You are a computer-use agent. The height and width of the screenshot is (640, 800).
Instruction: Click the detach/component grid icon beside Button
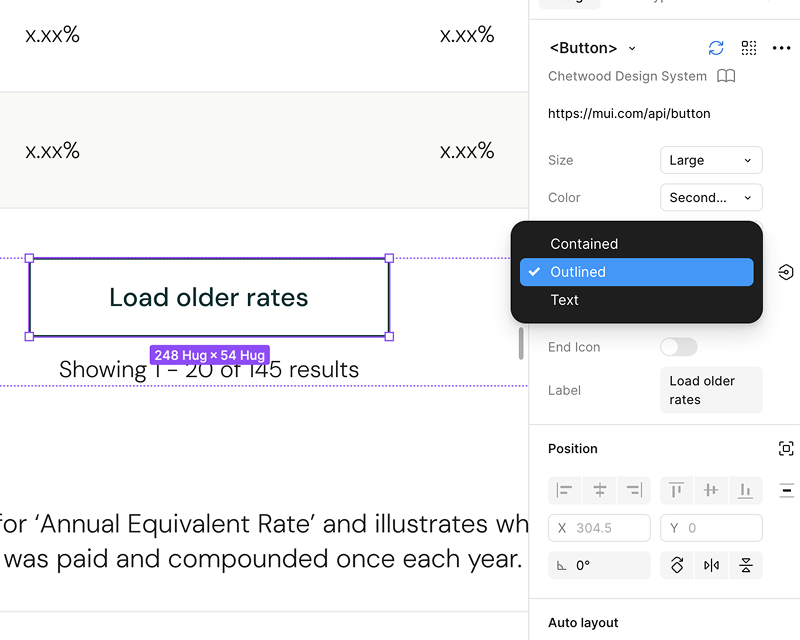pyautogui.click(x=749, y=48)
